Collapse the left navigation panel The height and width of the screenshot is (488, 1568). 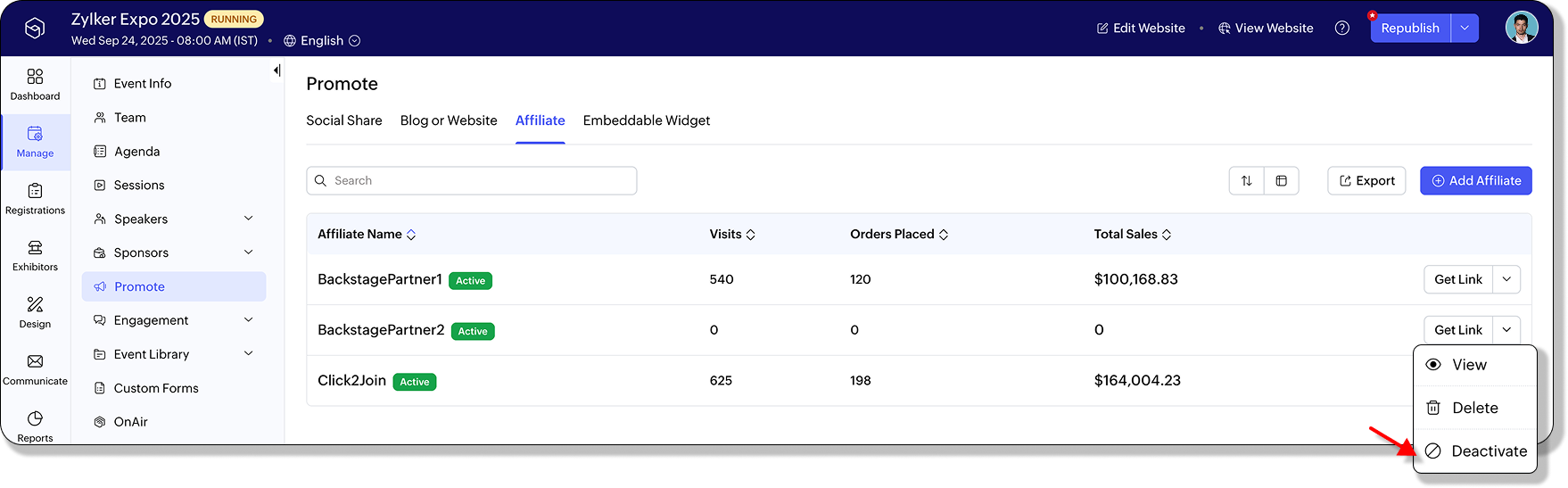click(x=276, y=70)
